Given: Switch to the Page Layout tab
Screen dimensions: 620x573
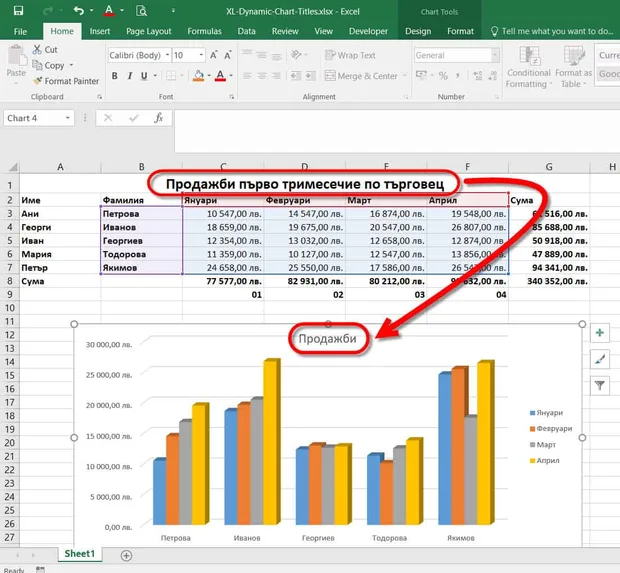Looking at the screenshot, I should click(x=149, y=31).
